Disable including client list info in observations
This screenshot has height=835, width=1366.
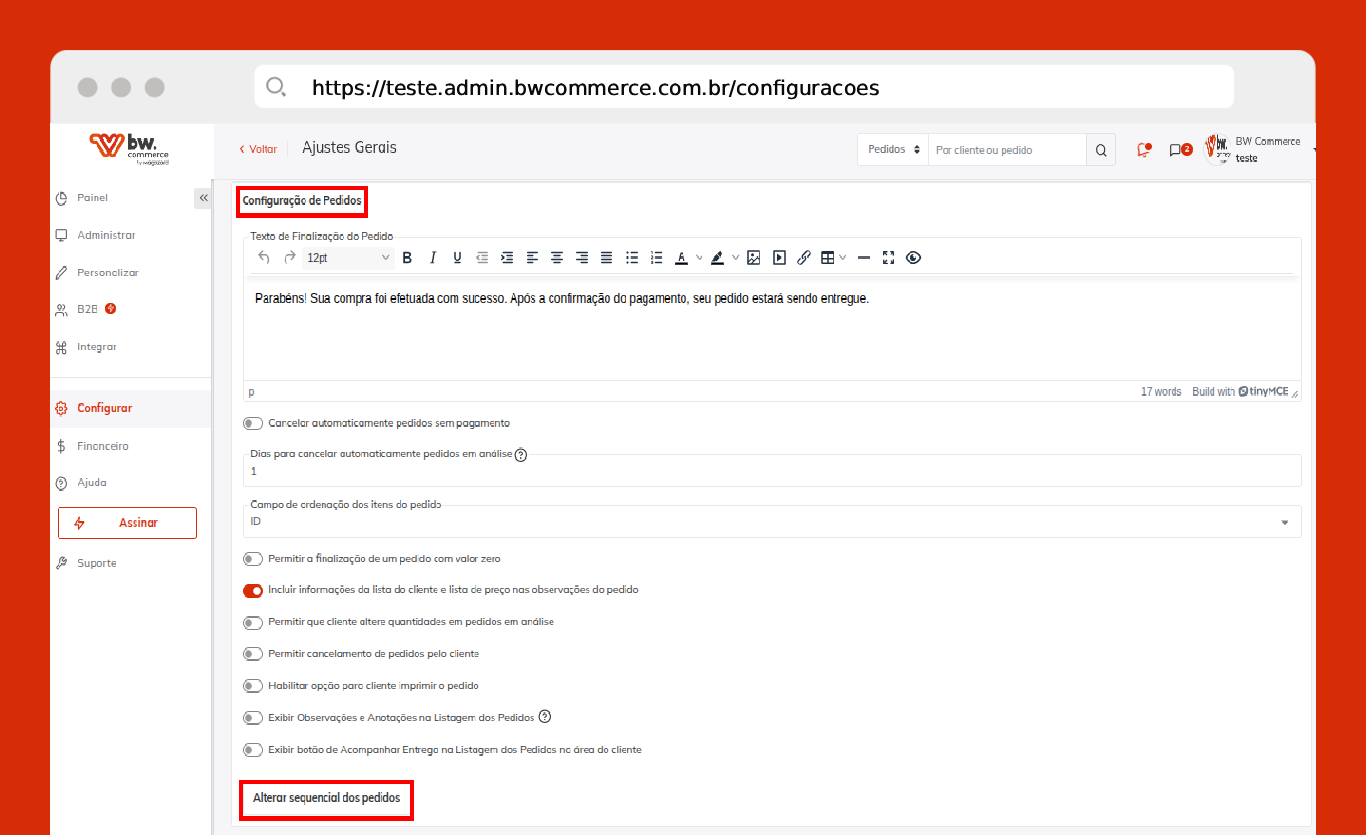(253, 590)
